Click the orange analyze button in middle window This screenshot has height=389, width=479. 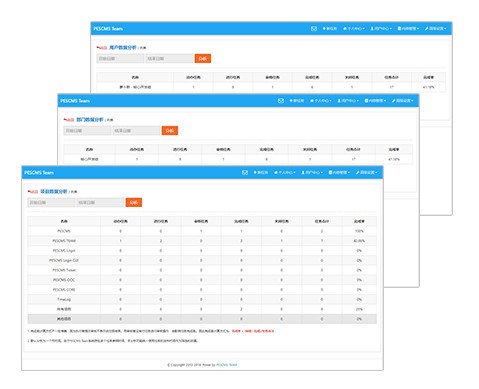170,130
